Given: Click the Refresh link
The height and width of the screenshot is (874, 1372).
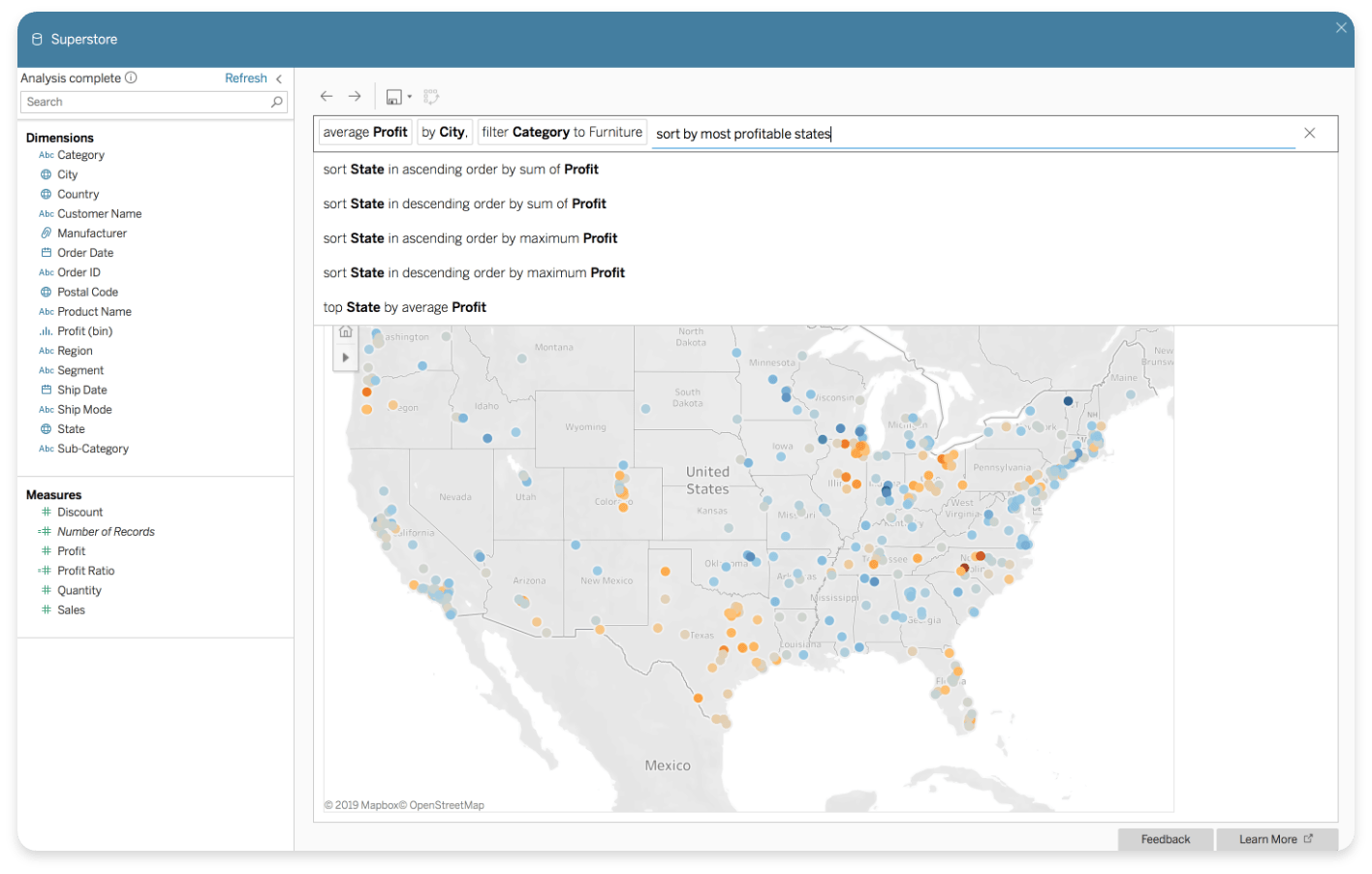Looking at the screenshot, I should (245, 78).
